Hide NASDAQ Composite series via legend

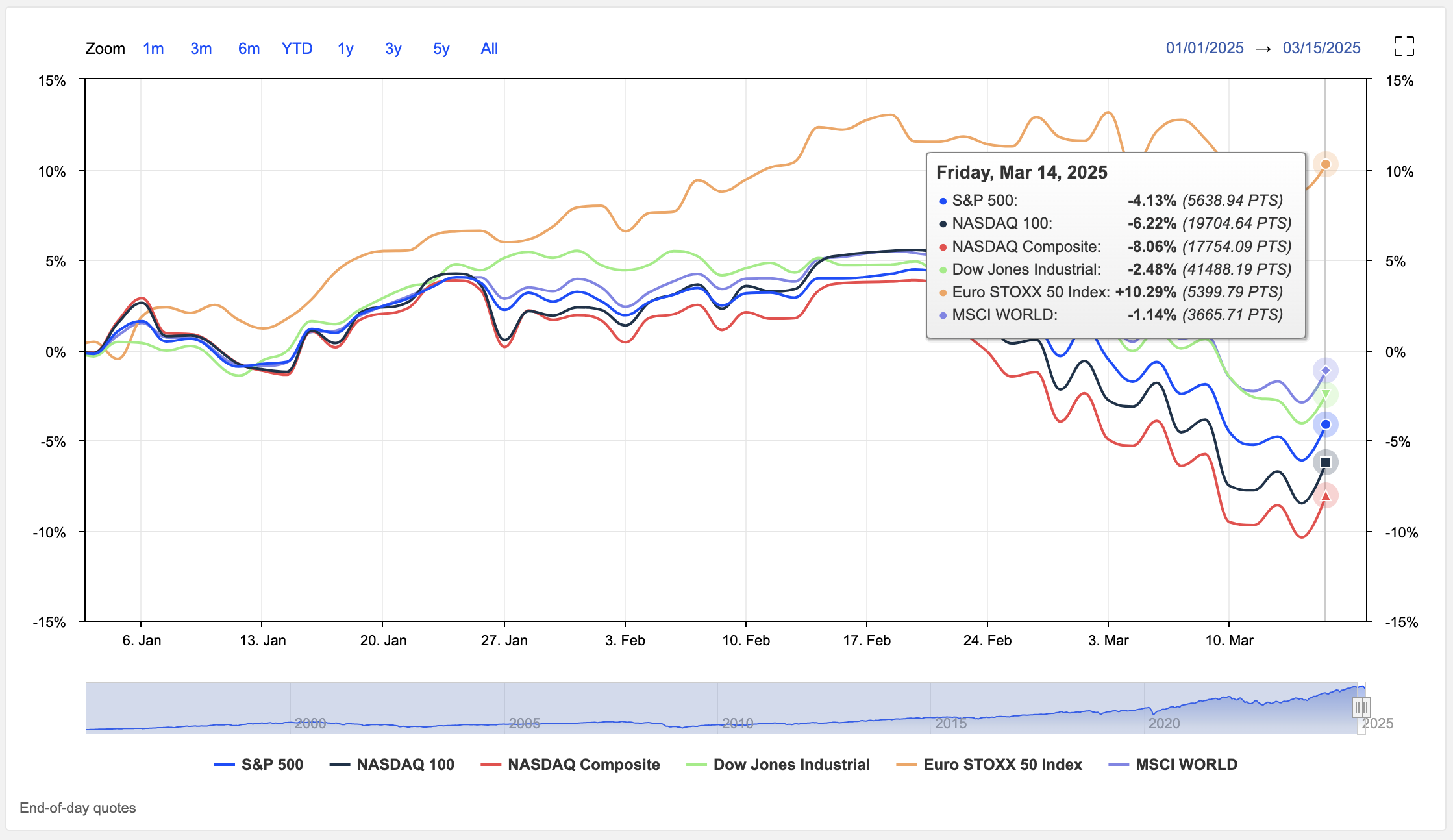[570, 765]
